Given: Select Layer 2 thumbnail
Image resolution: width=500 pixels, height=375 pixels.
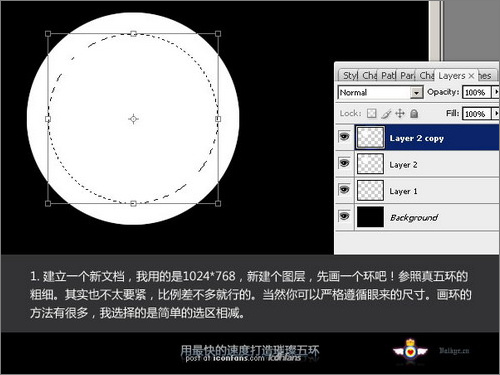Looking at the screenshot, I should [x=370, y=163].
